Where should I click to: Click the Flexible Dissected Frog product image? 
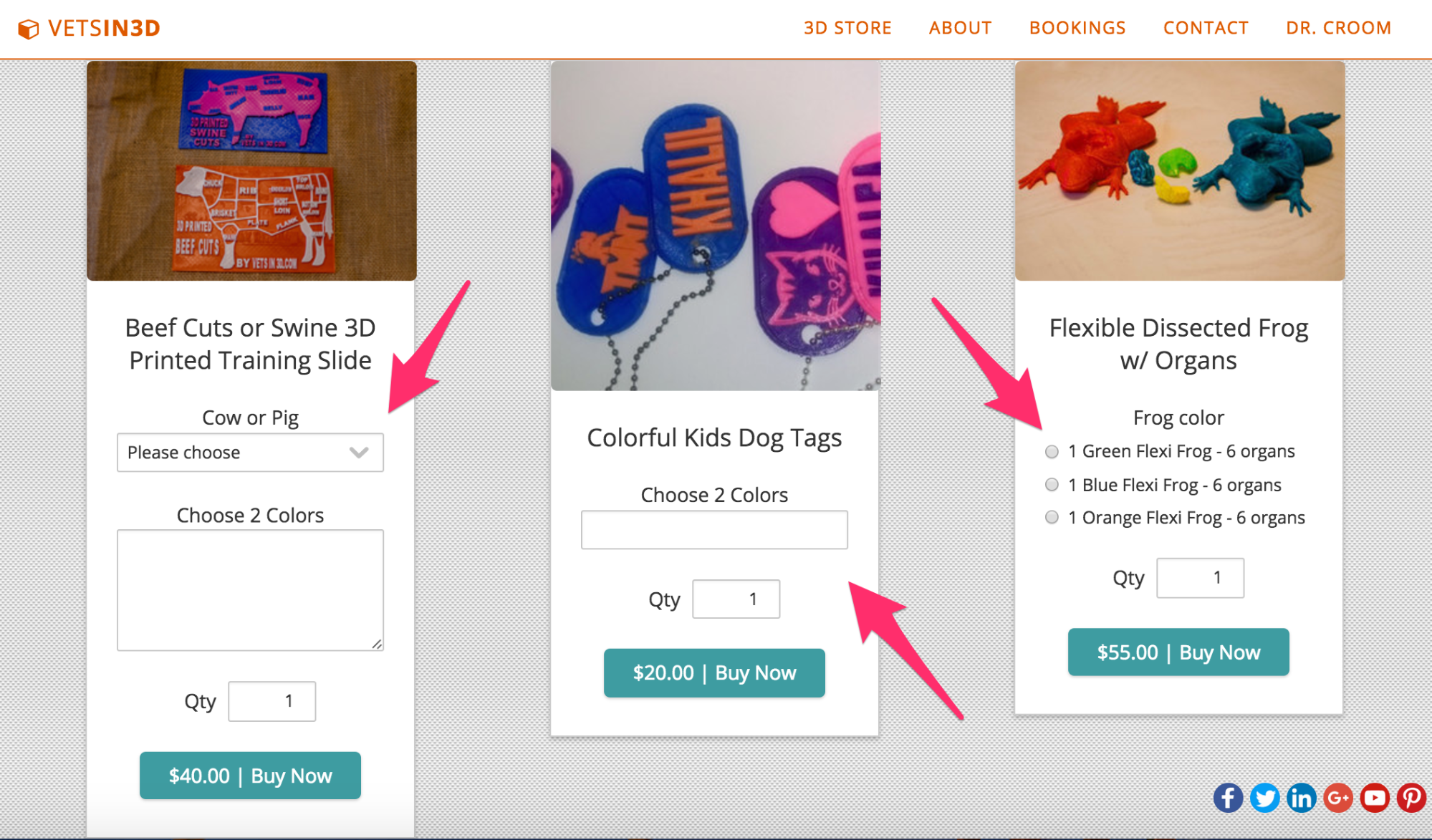pos(1179,170)
